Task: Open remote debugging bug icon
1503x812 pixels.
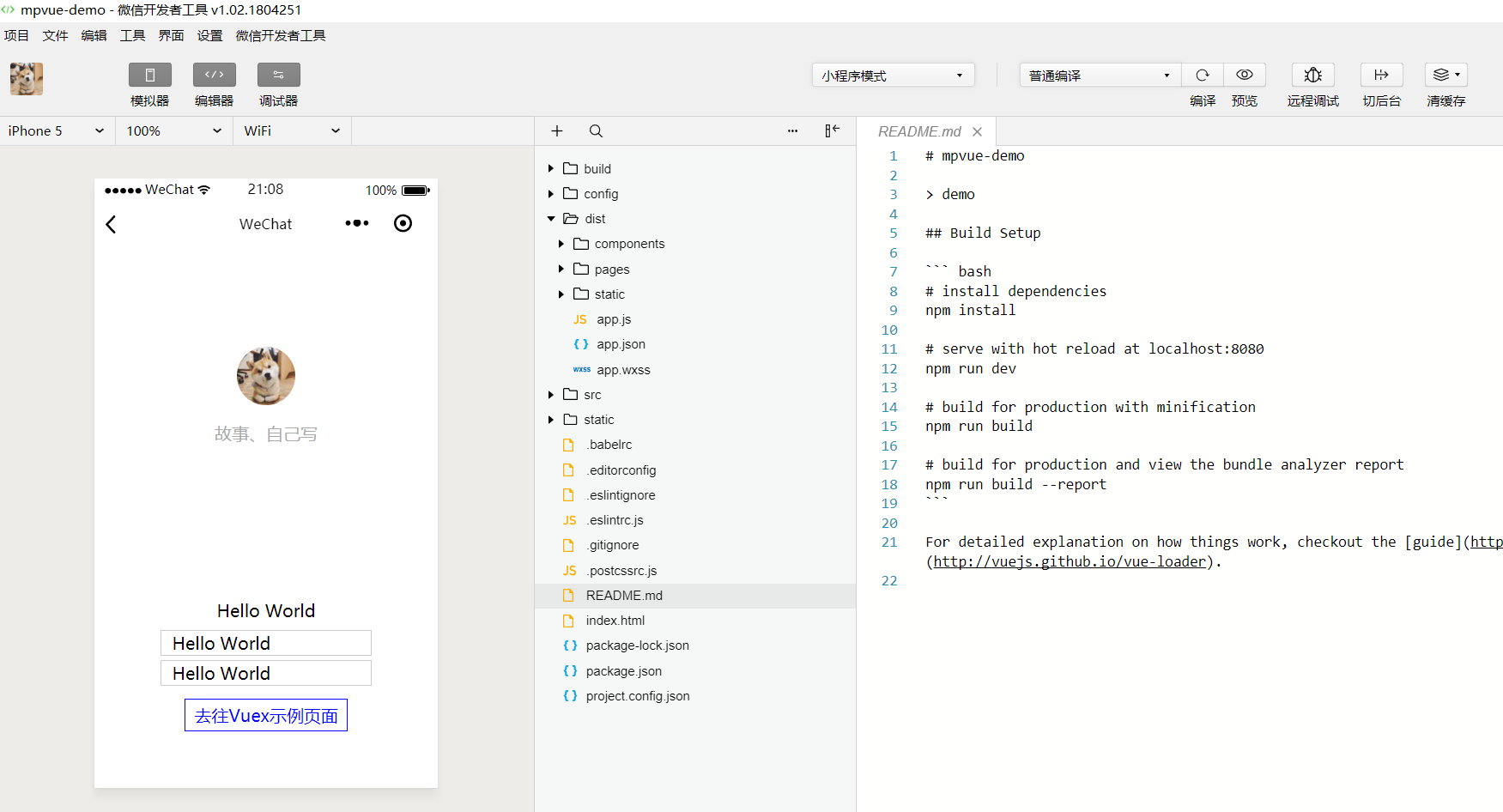Action: point(1313,75)
